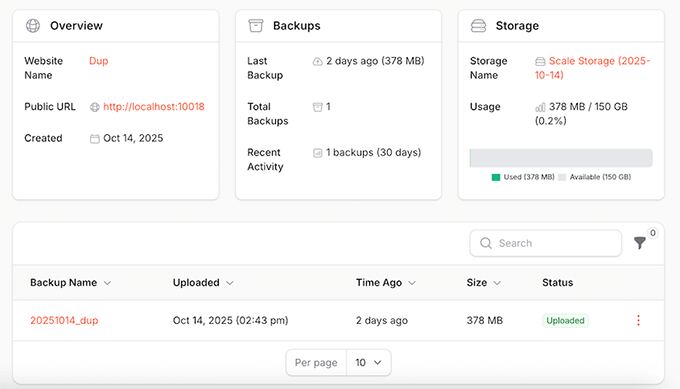Screen dimensions: 680x389
Task: Click the storage drive icon beside Storage heading
Action: pos(478,26)
